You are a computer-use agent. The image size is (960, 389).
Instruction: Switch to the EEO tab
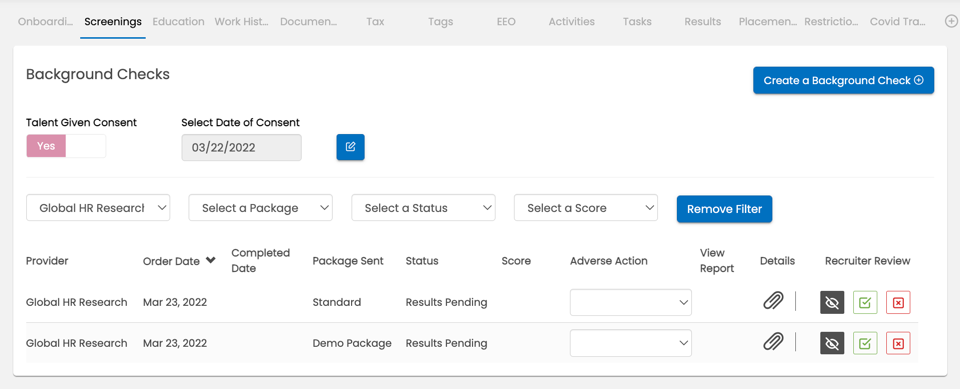coord(506,21)
